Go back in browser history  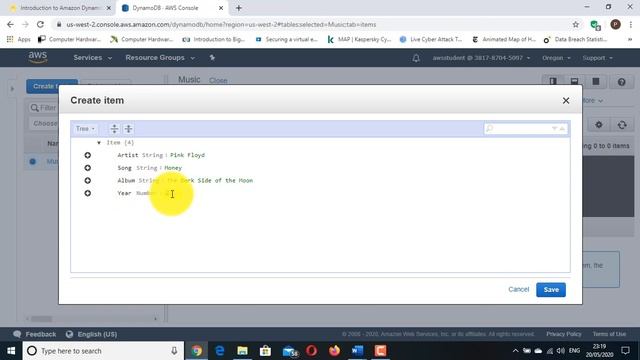coord(10,24)
